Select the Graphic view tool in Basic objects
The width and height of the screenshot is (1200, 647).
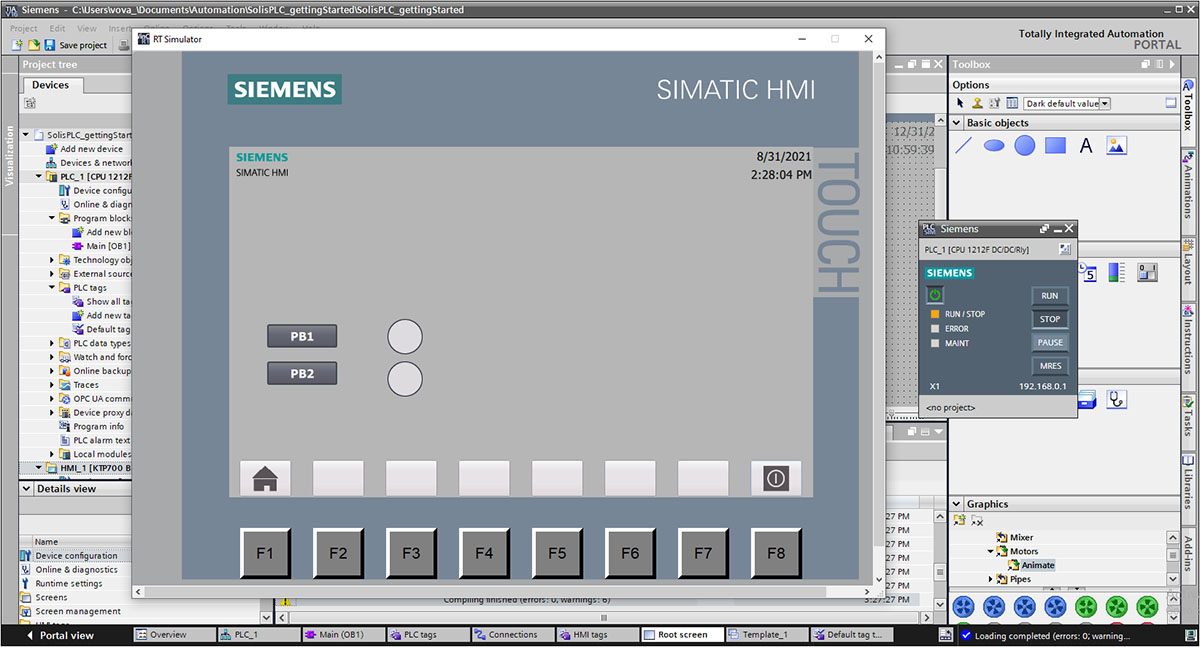tap(1117, 146)
